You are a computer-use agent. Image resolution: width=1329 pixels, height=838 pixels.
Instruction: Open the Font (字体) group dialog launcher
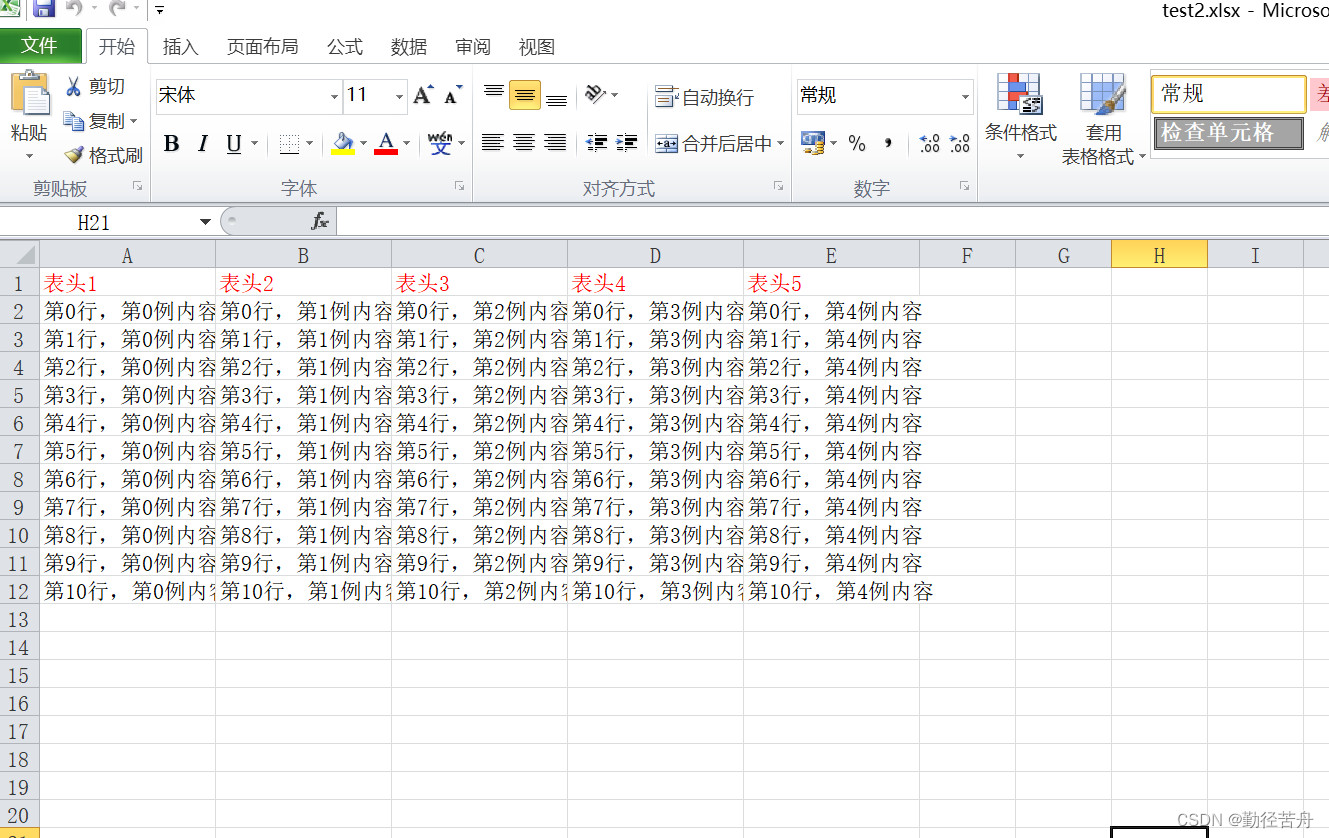tap(460, 186)
